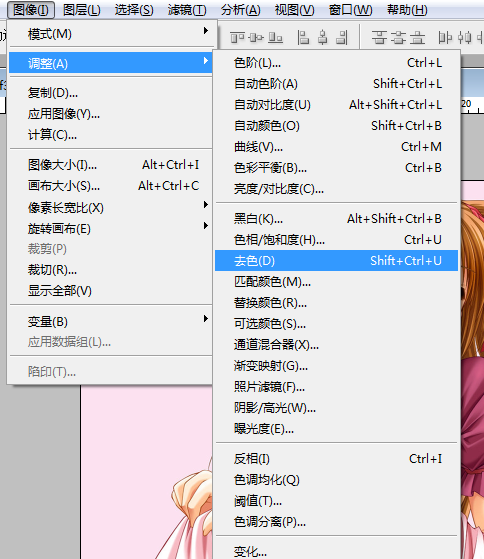Apply 去色(D) desaturate command

pos(336,261)
